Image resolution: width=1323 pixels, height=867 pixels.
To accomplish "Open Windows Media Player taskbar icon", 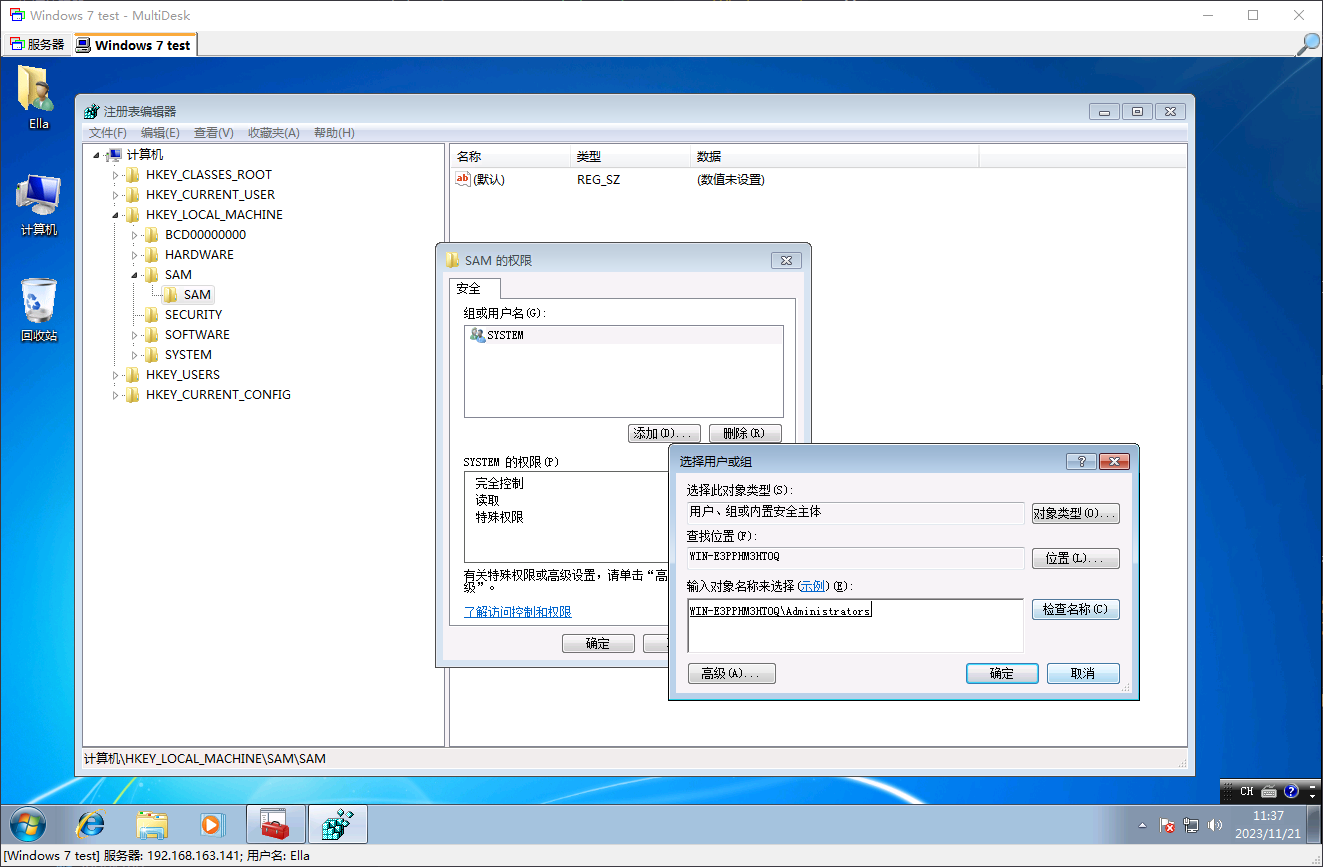I will tap(211, 825).
